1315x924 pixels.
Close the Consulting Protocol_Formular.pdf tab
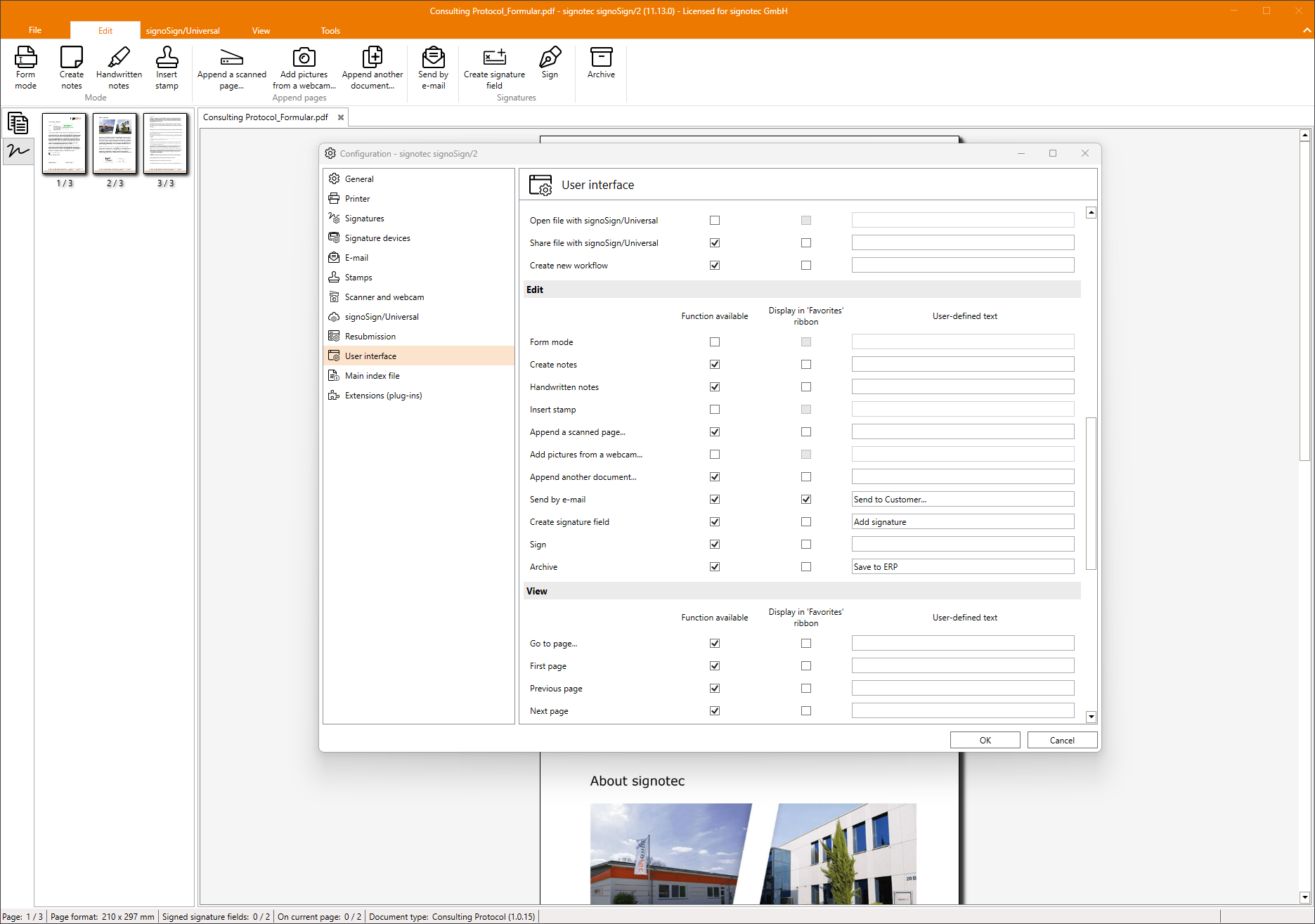click(341, 117)
